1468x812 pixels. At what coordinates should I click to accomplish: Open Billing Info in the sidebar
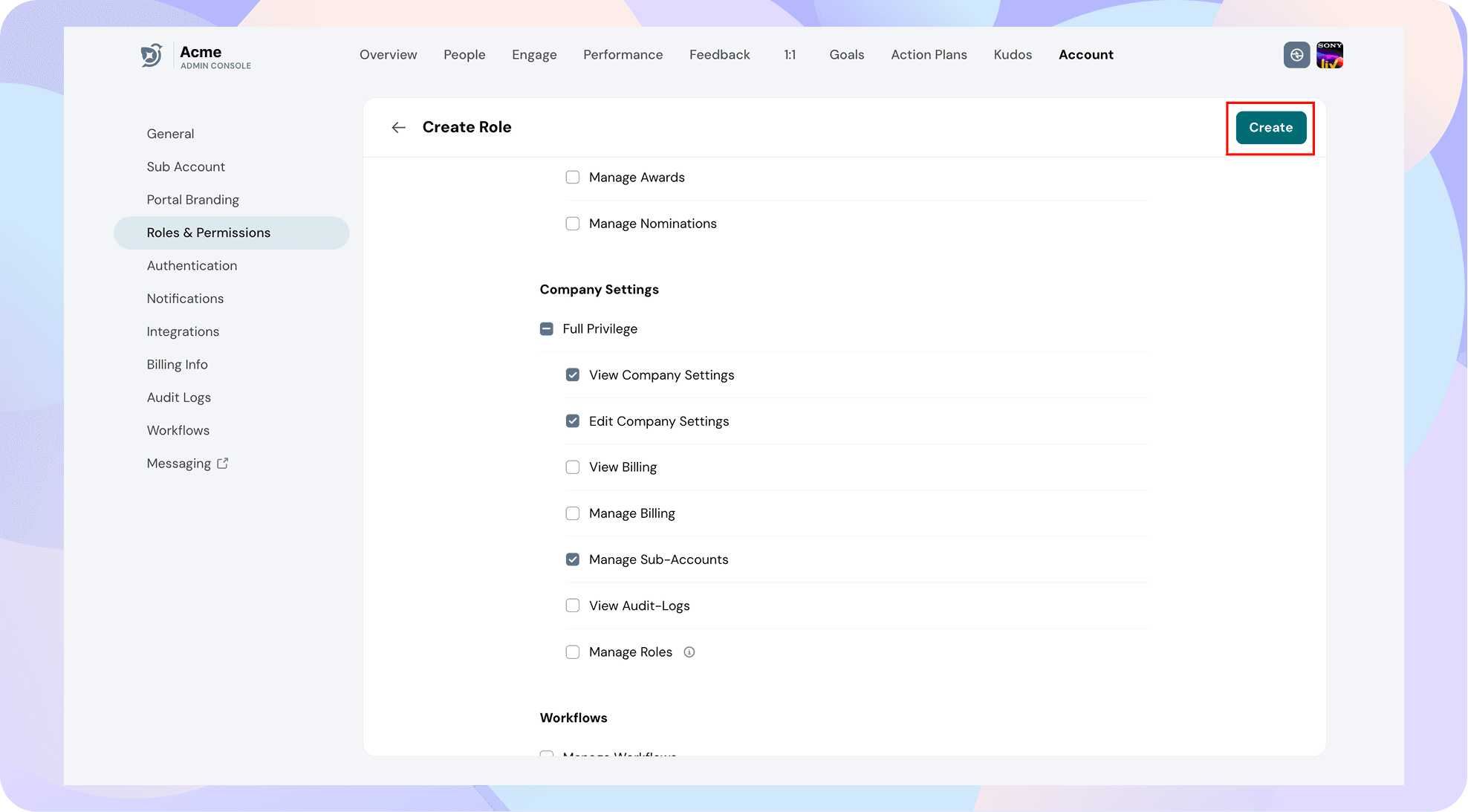point(232,365)
